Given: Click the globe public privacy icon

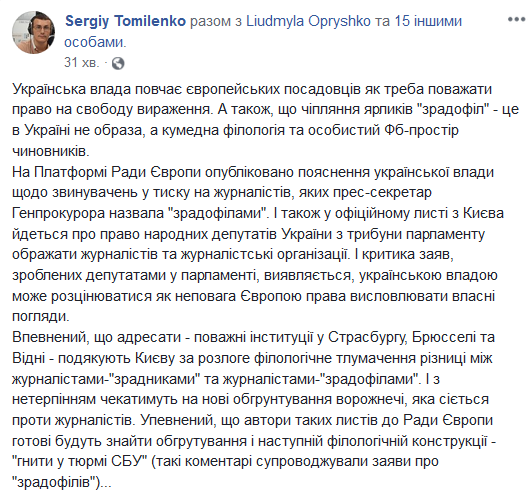Looking at the screenshot, I should [x=118, y=63].
